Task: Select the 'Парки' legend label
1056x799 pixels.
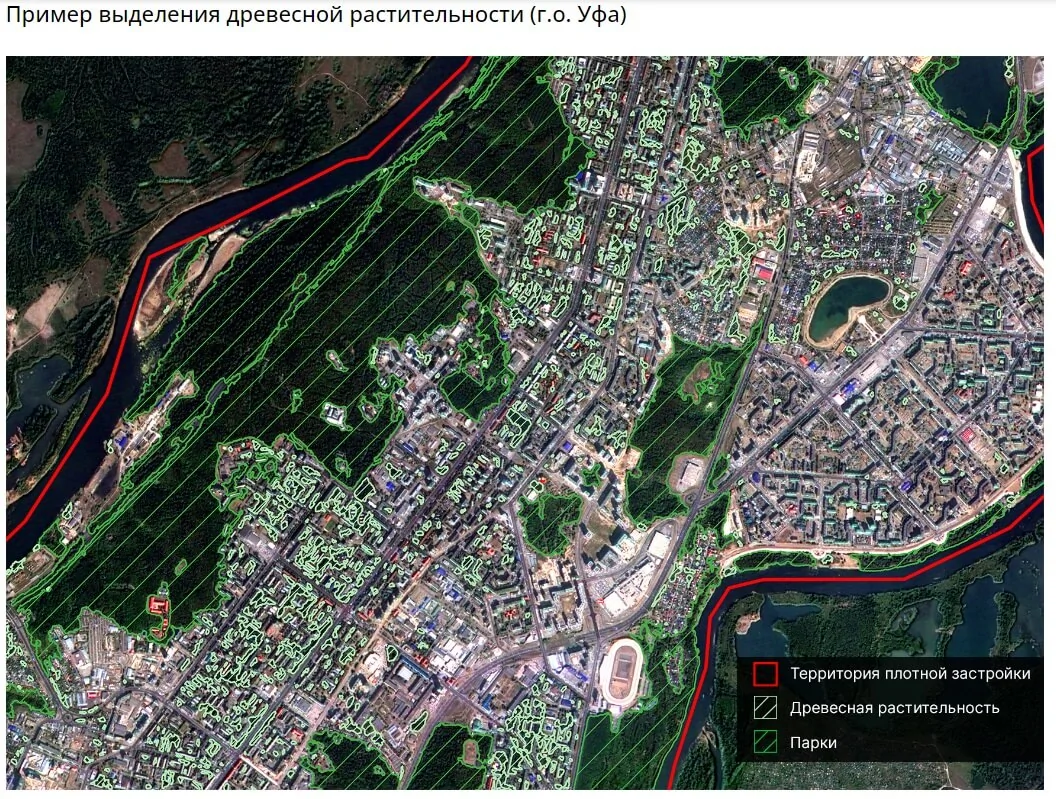Action: point(813,743)
